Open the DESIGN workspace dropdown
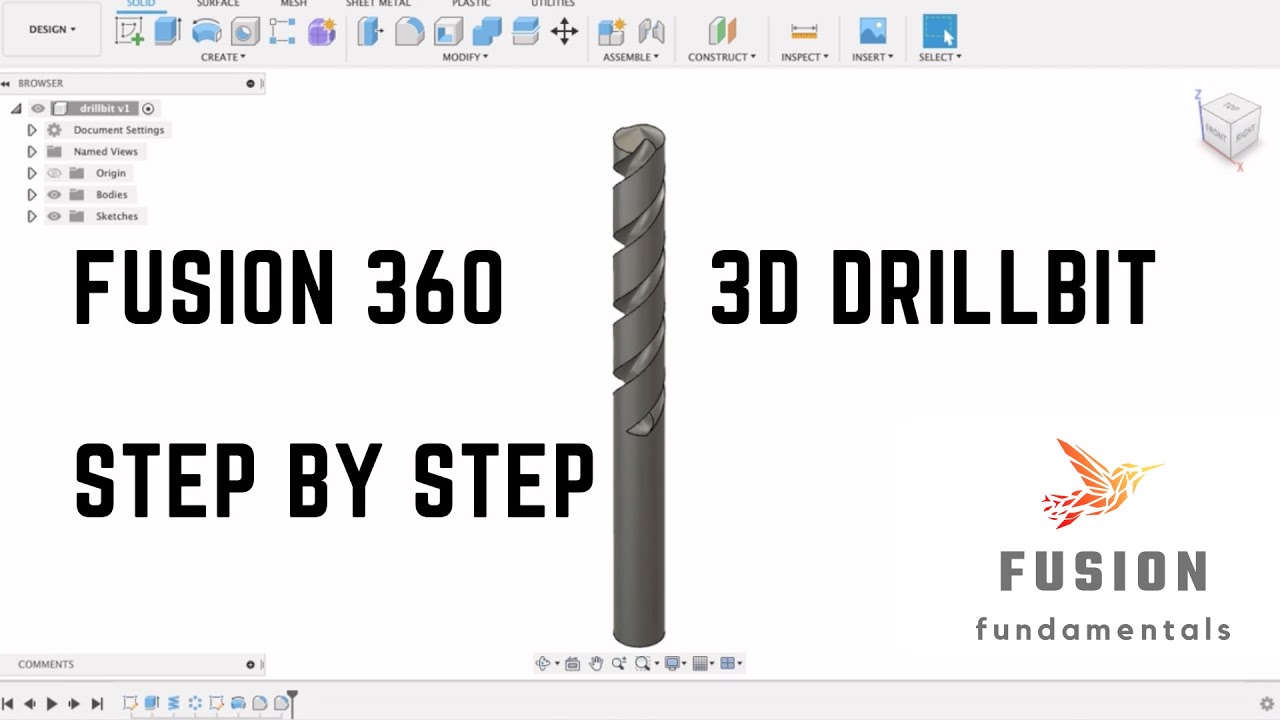 (x=52, y=29)
